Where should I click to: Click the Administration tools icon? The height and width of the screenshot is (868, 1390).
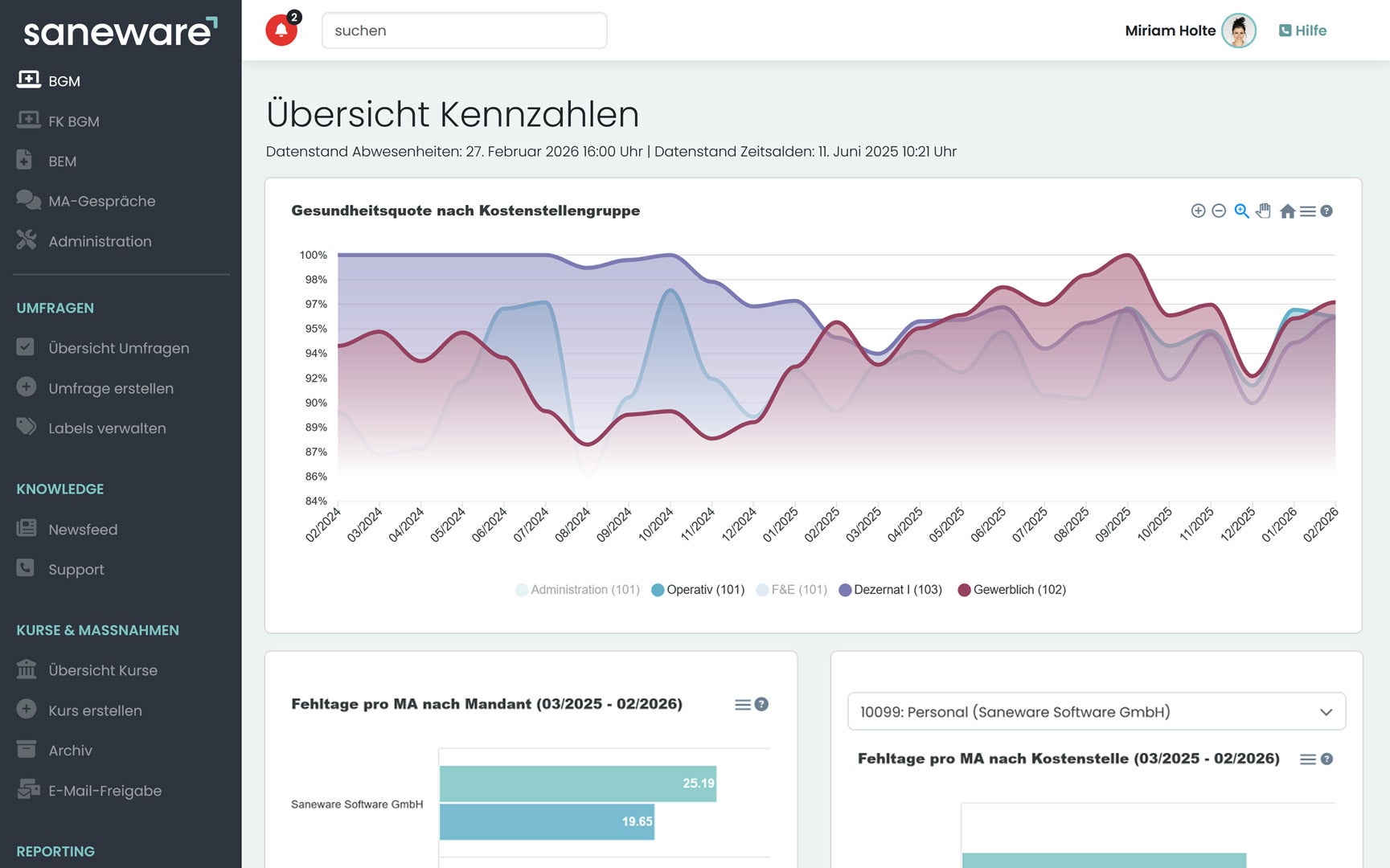pos(27,240)
